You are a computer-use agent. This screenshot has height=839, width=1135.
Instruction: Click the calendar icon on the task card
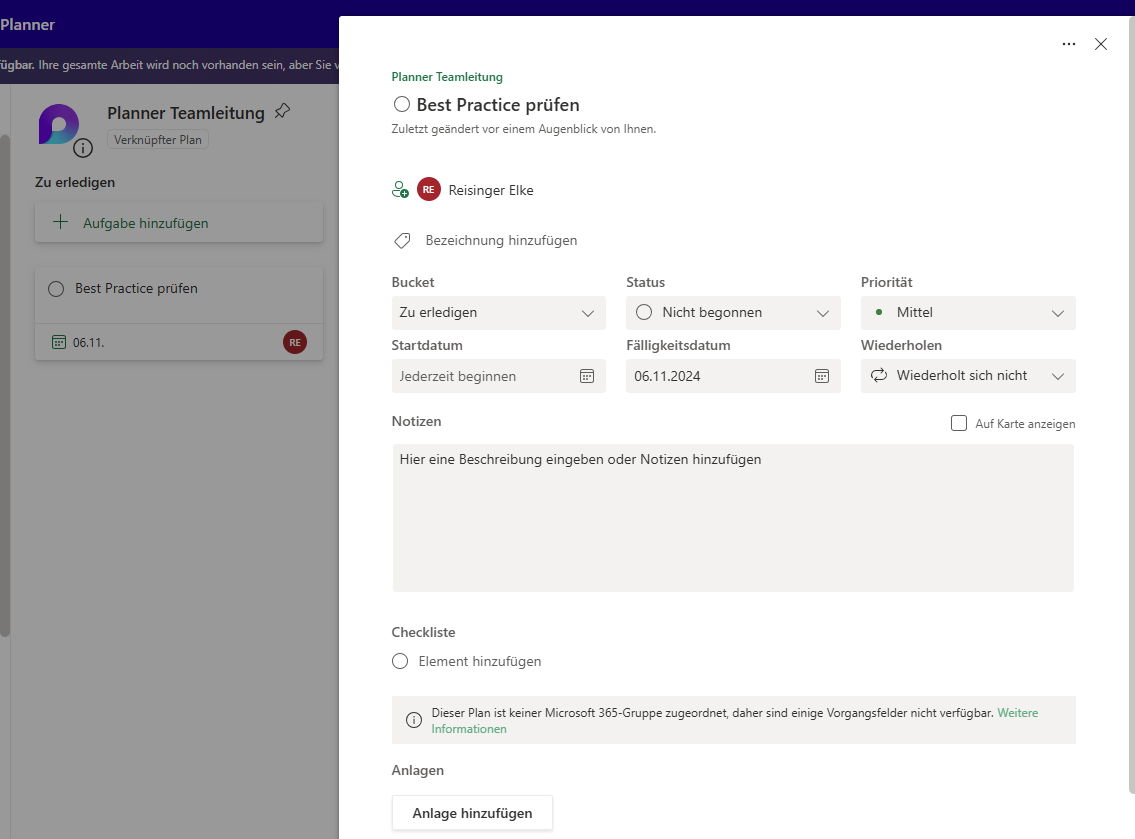pyautogui.click(x=59, y=342)
